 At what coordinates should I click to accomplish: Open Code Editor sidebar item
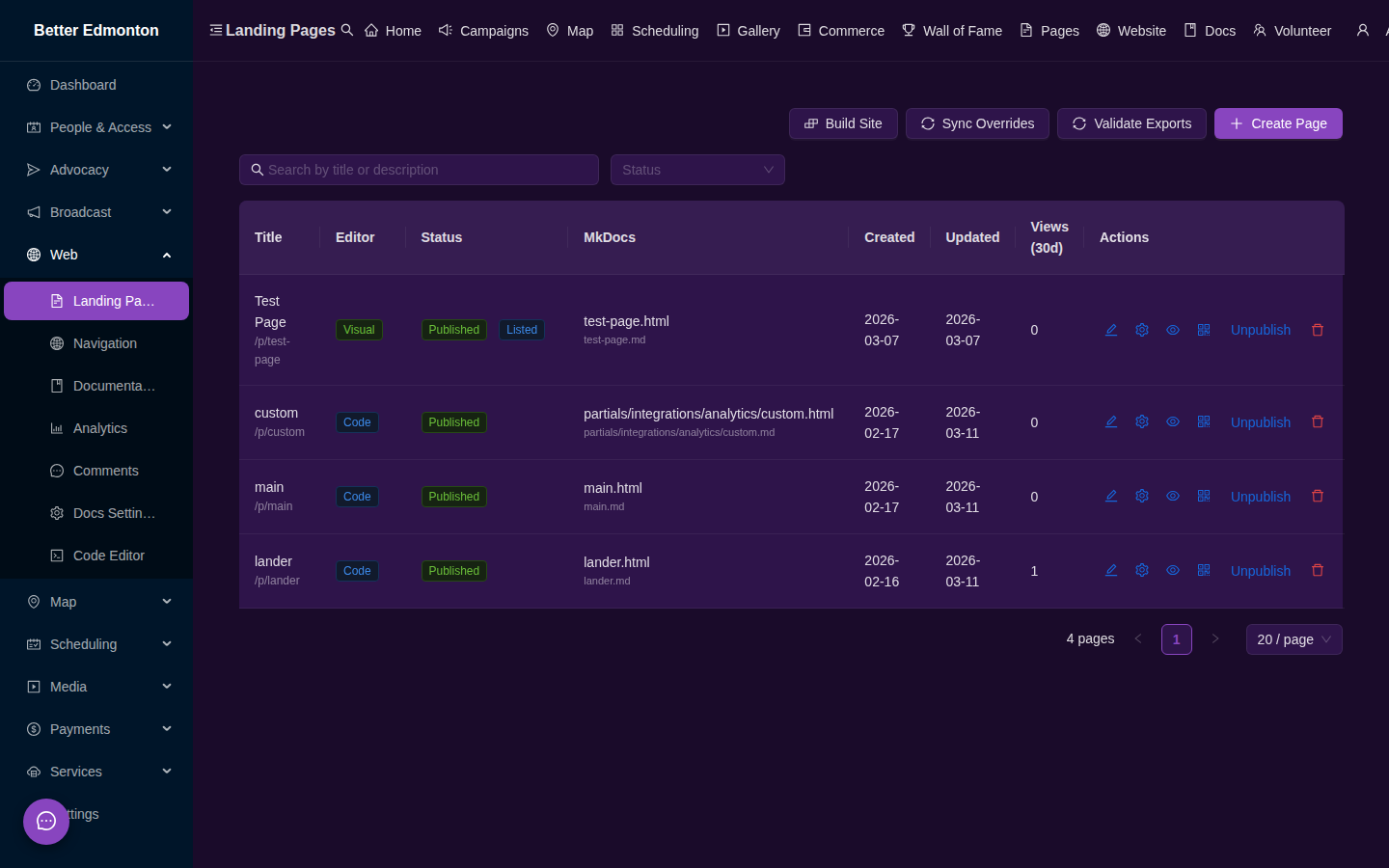point(96,556)
